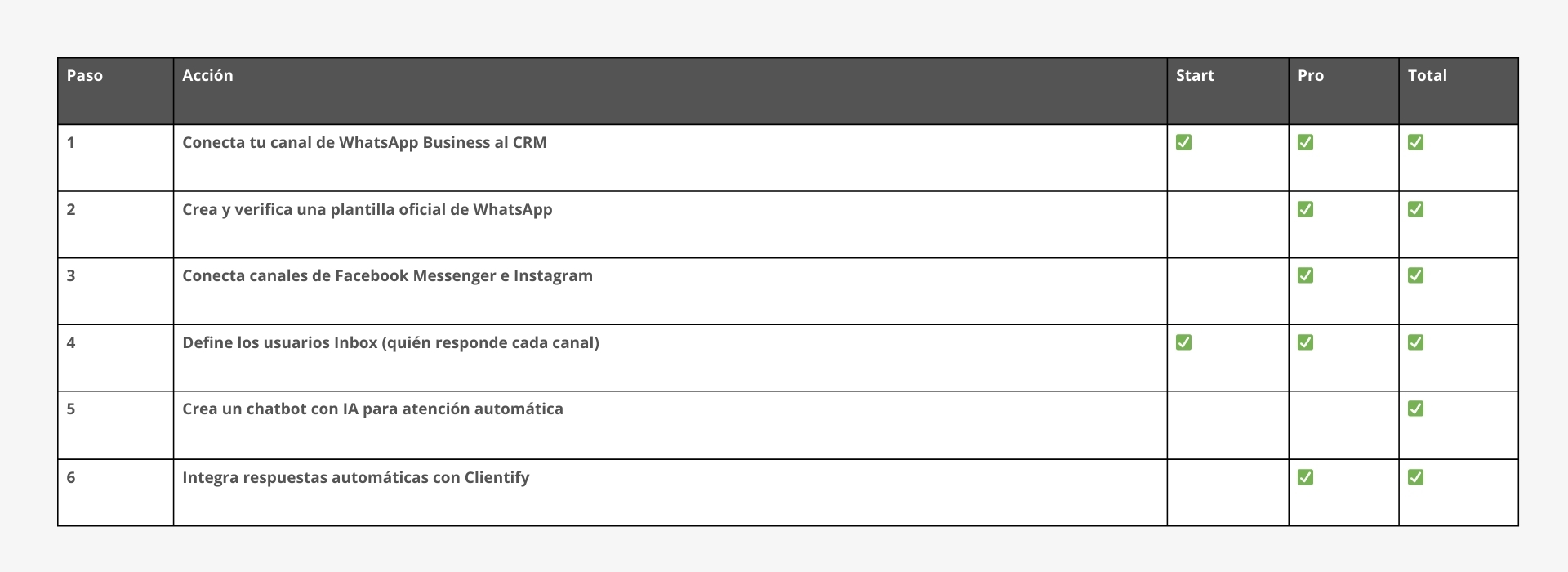The height and width of the screenshot is (572, 1568).
Task: Click the Start checkmark for usuarios Inbox row
Action: click(x=1183, y=342)
